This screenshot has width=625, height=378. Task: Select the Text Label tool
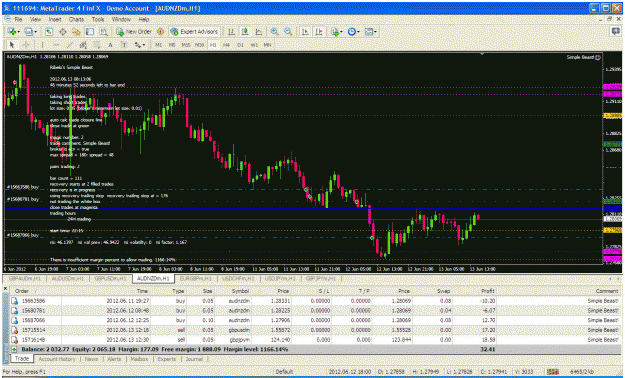pyautogui.click(x=124, y=45)
